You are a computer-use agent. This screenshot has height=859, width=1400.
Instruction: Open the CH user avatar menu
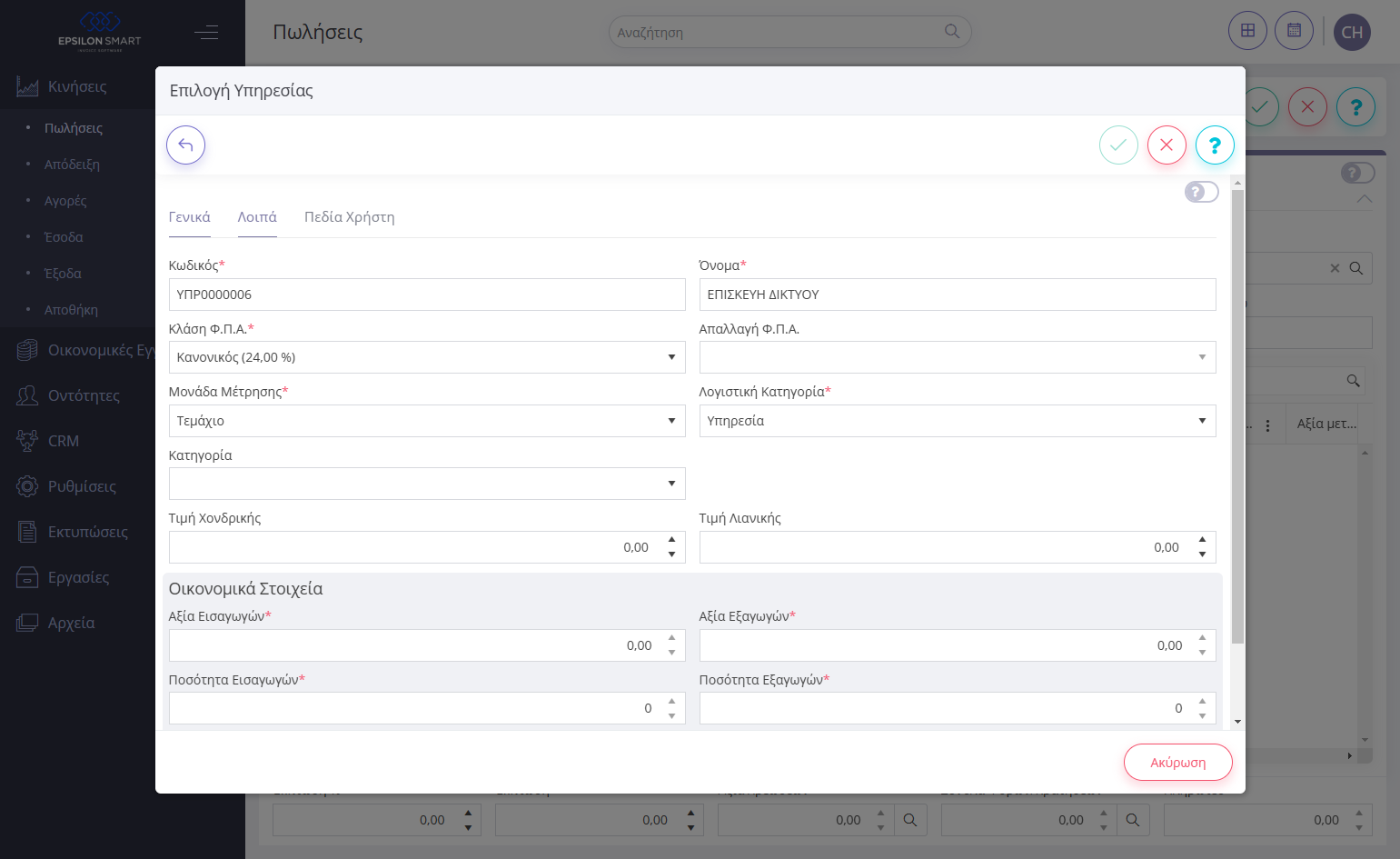pyautogui.click(x=1352, y=32)
